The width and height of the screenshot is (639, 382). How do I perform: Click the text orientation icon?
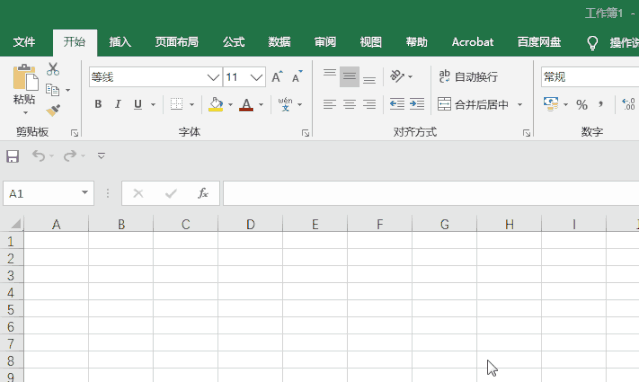(x=397, y=76)
